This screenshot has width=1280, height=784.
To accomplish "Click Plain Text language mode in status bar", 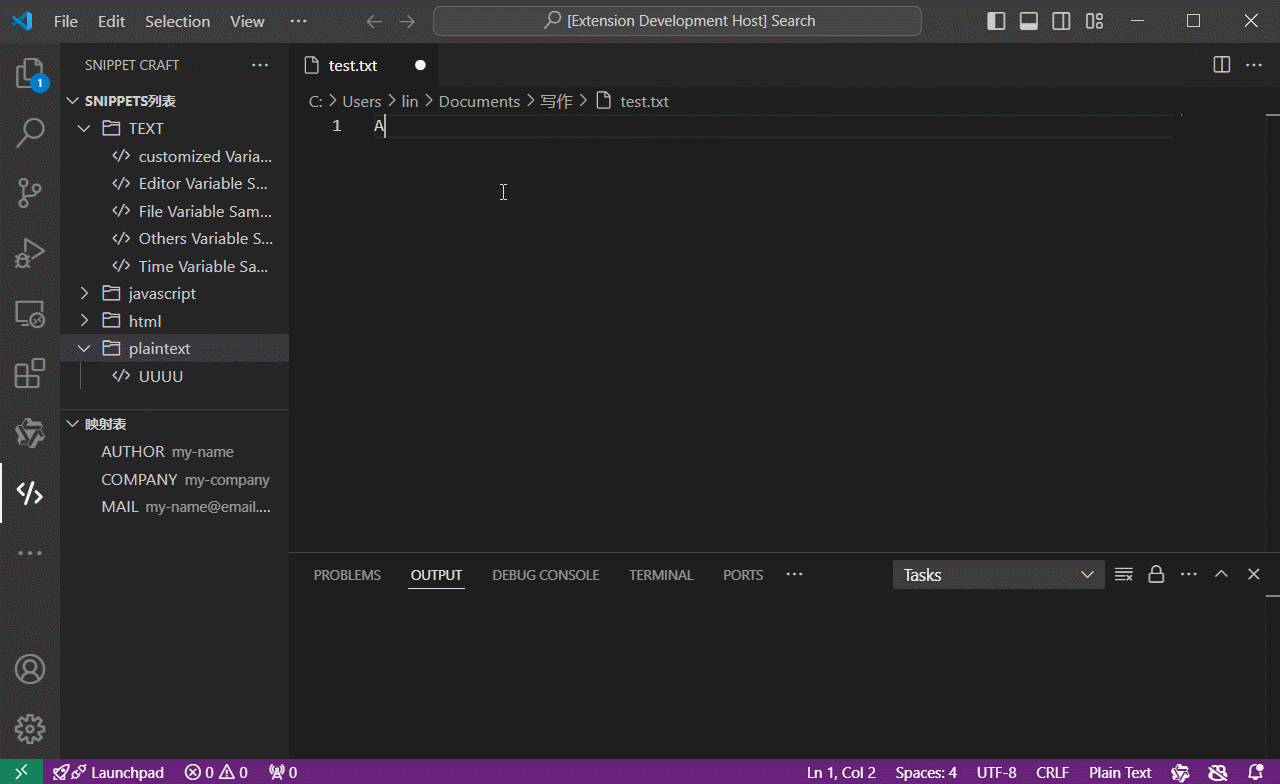I will pos(1120,772).
